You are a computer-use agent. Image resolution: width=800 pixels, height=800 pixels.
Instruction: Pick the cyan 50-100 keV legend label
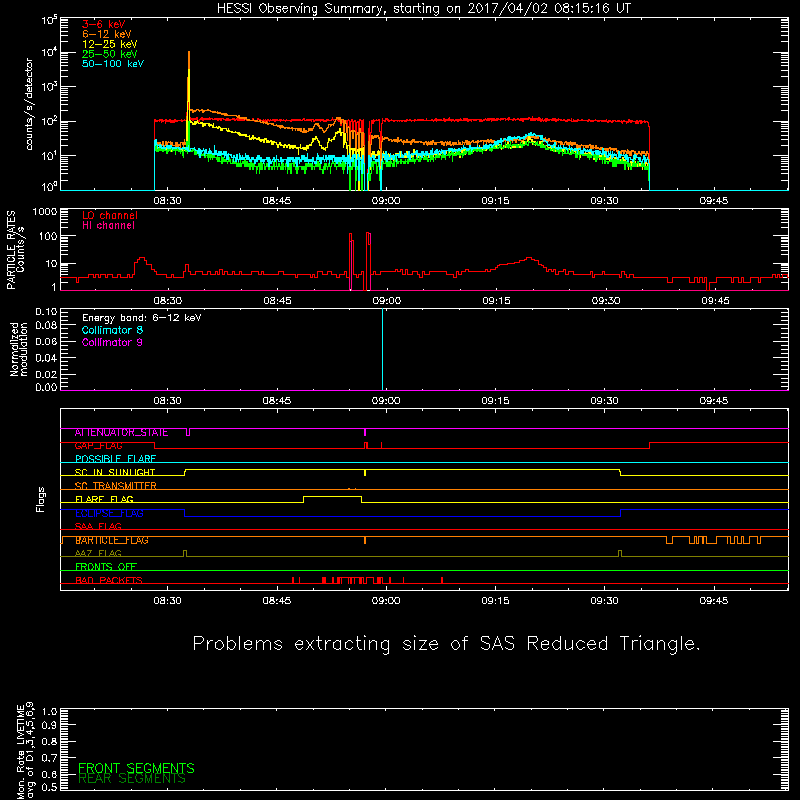pos(113,64)
